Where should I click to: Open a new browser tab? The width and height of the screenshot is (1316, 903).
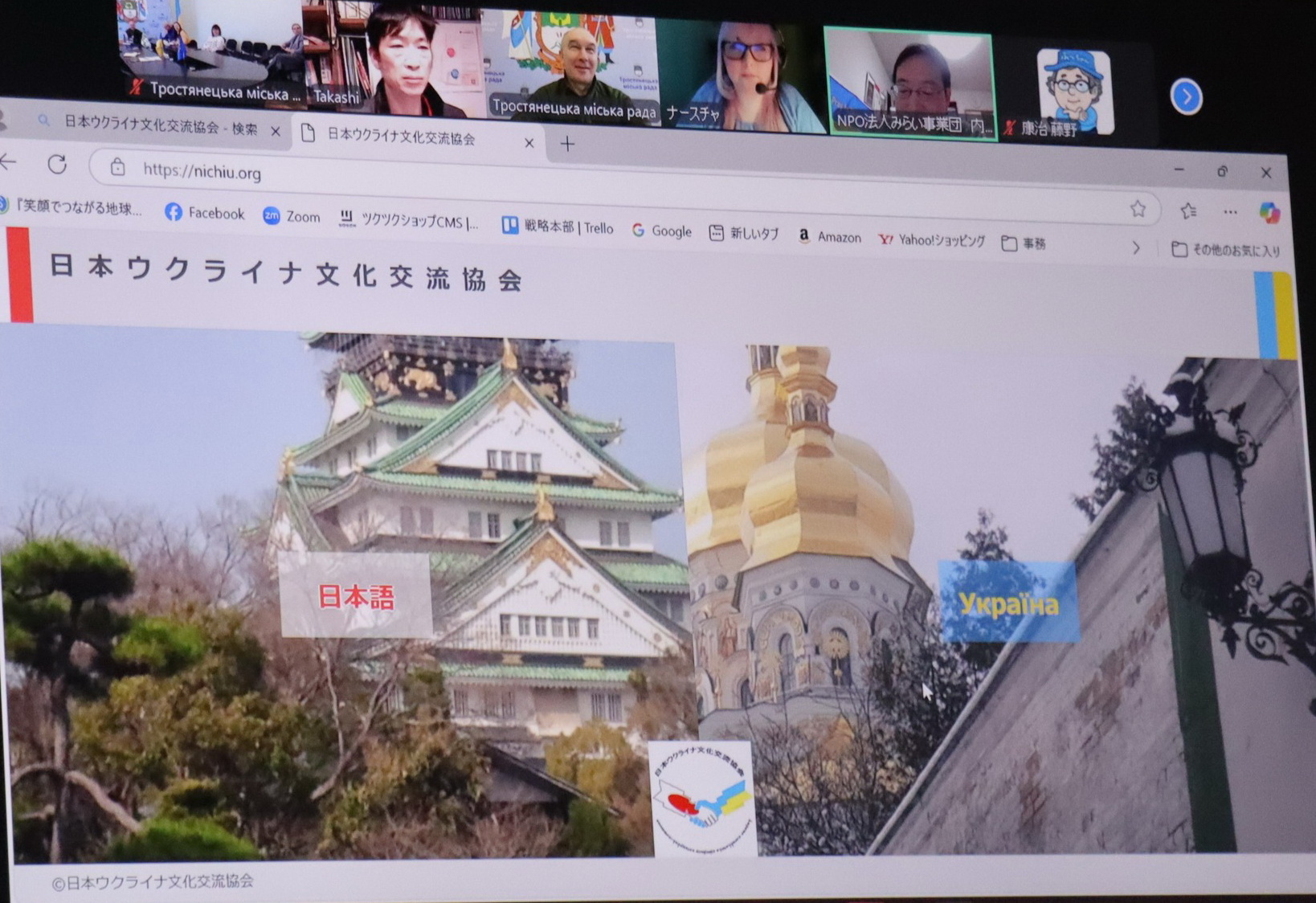(567, 145)
